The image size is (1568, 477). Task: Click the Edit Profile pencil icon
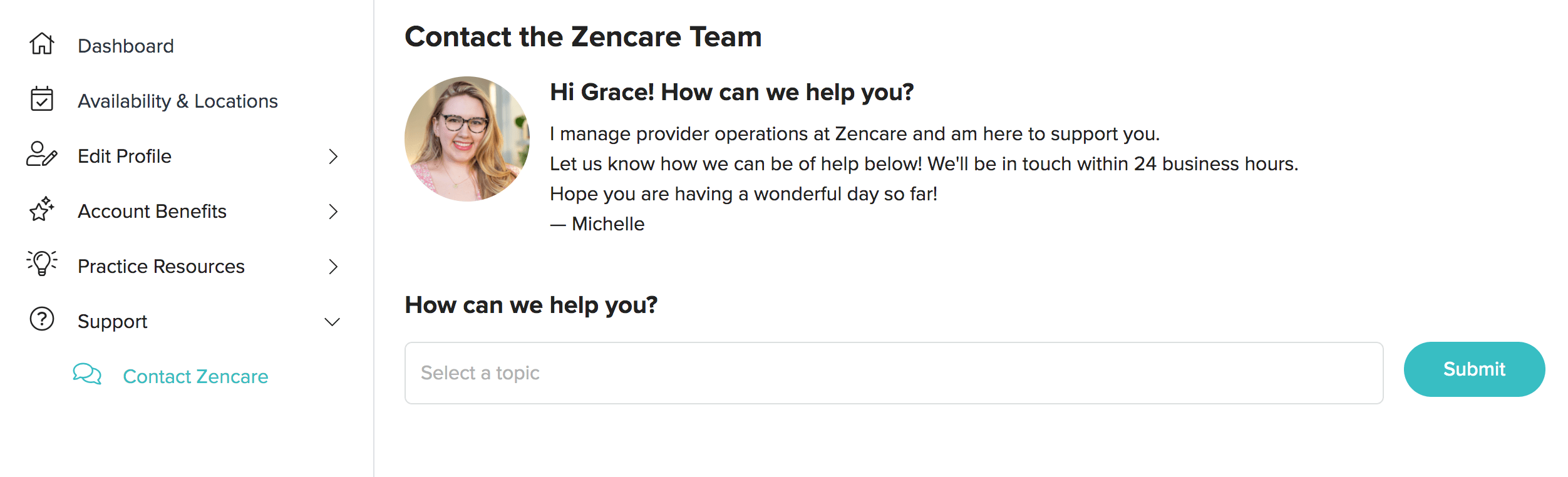(41, 156)
